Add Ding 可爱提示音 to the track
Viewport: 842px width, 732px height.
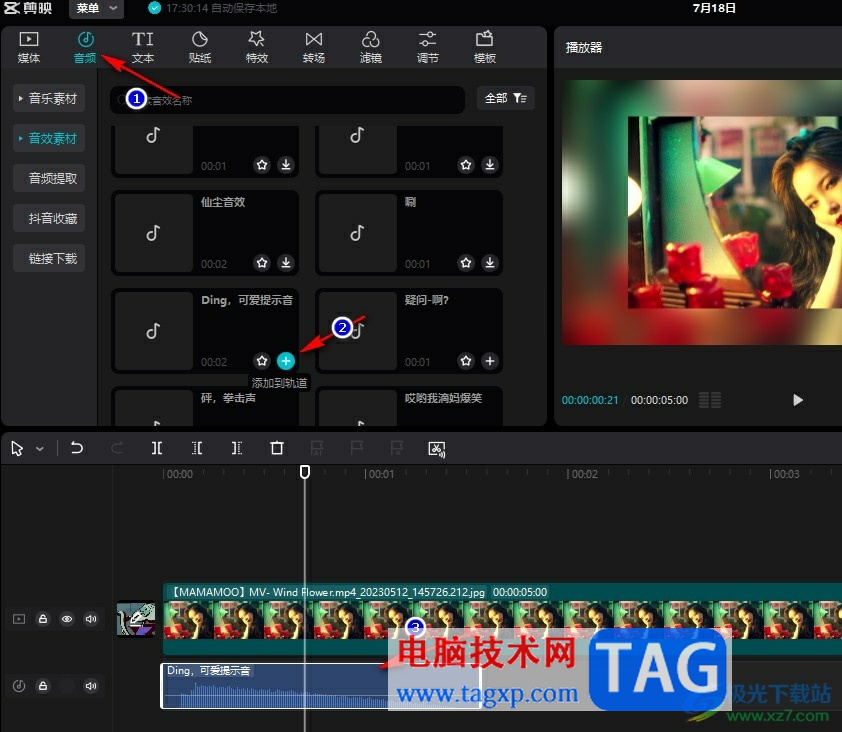pos(286,361)
